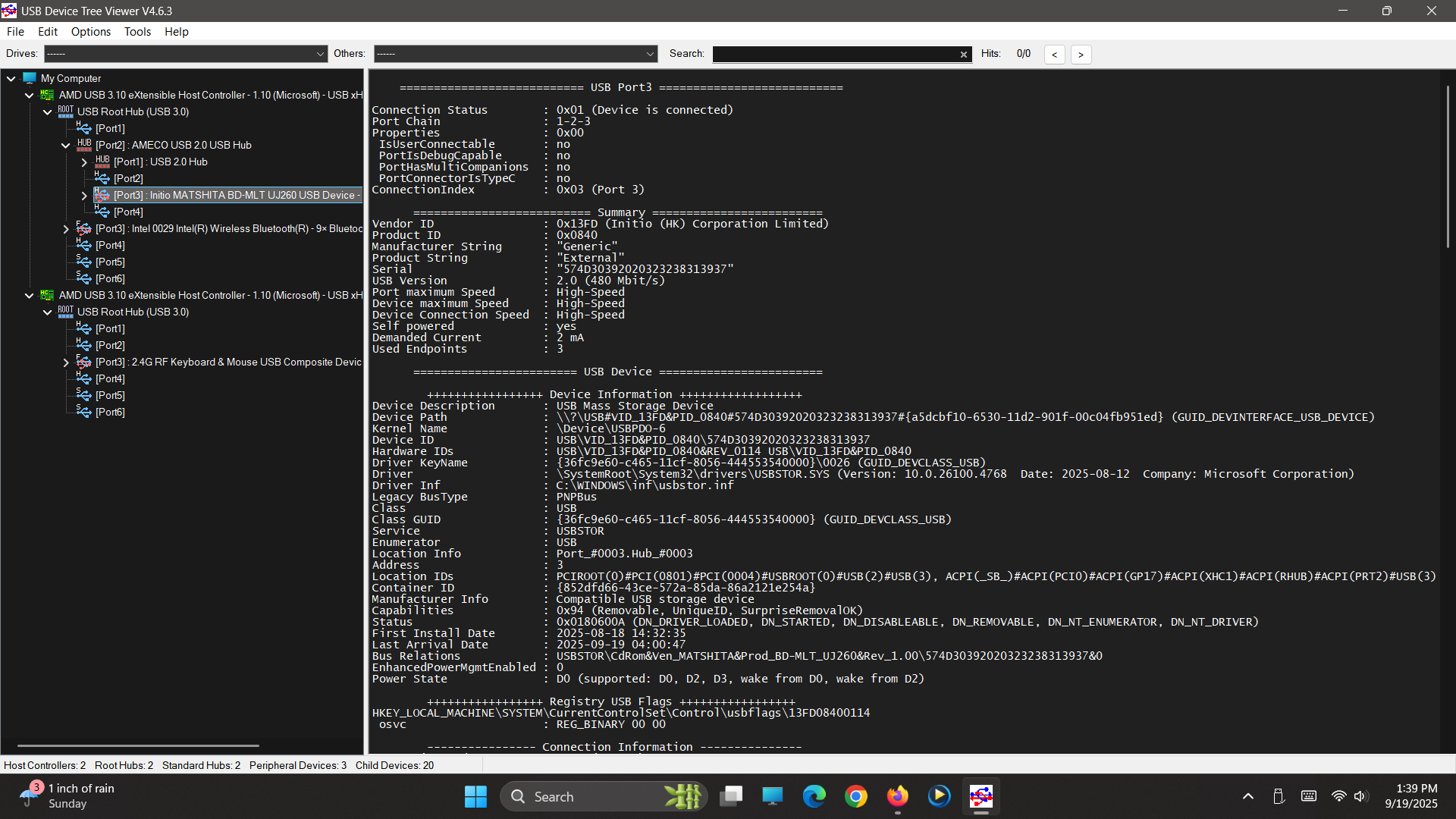Select [Port4] in the second root hub
Image resolution: width=1456 pixels, height=819 pixels.
(x=110, y=378)
